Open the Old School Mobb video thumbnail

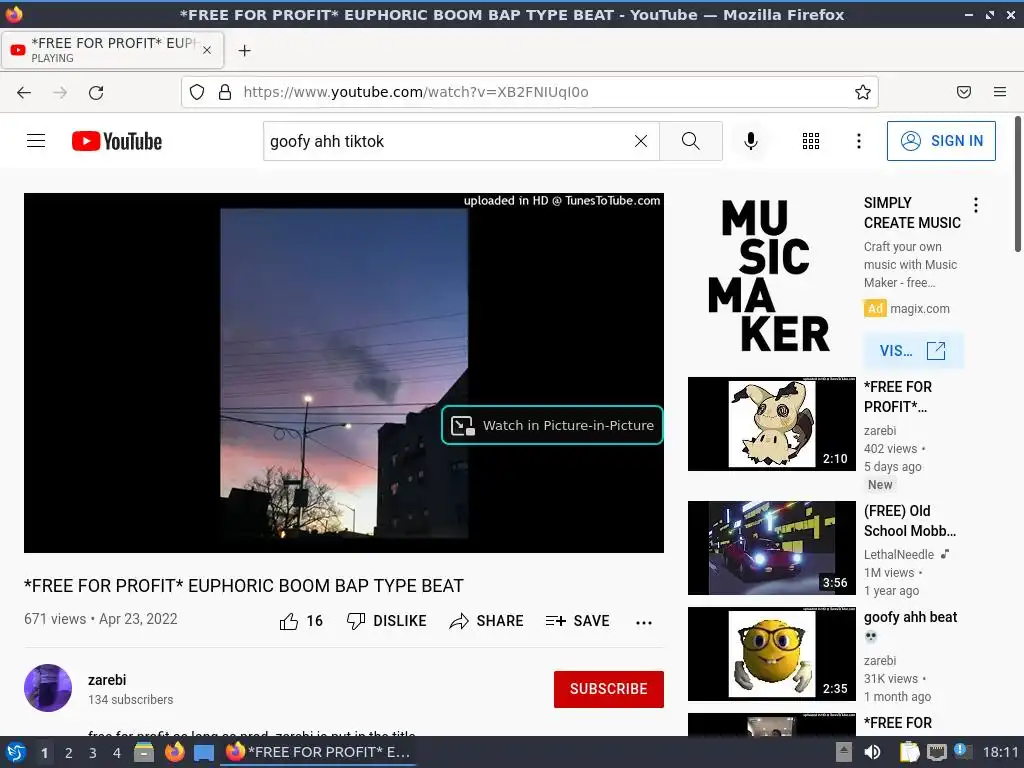pyautogui.click(x=771, y=548)
